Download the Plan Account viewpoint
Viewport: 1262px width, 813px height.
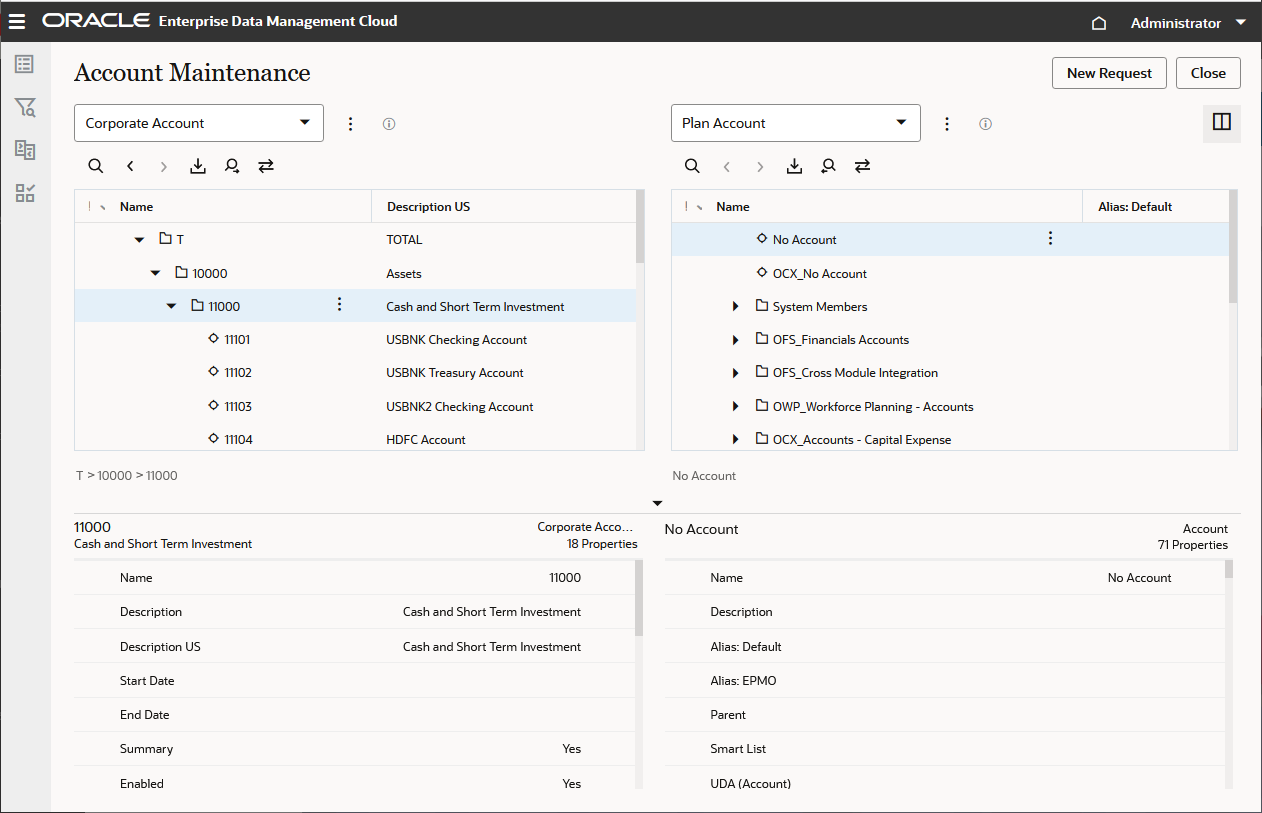coord(794,166)
